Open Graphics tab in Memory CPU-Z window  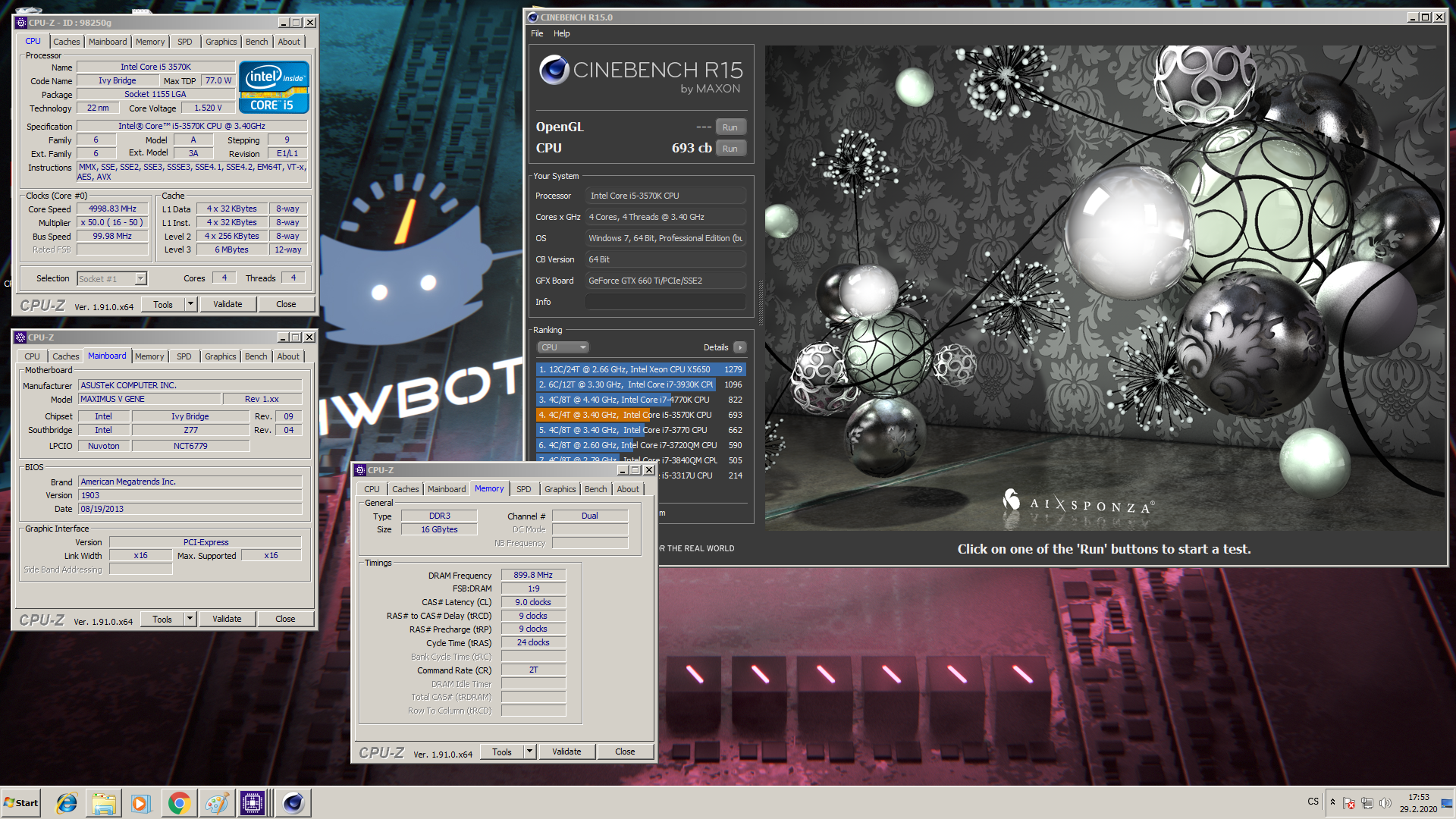coord(560,489)
